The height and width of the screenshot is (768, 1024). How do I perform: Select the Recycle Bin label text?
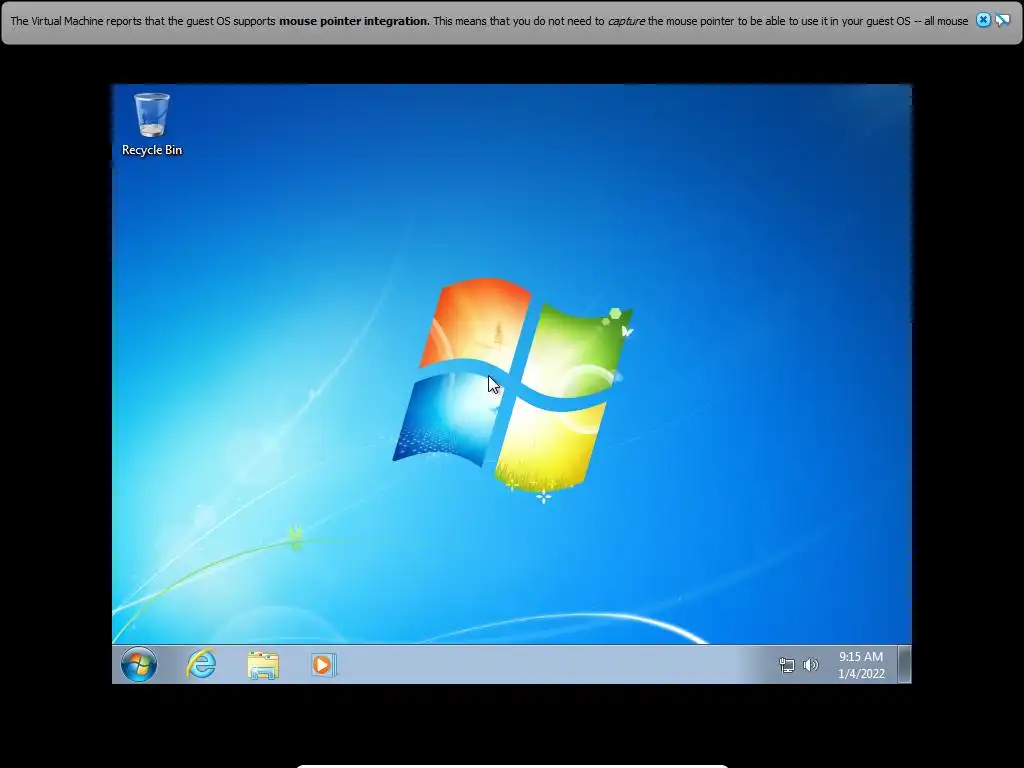click(152, 150)
